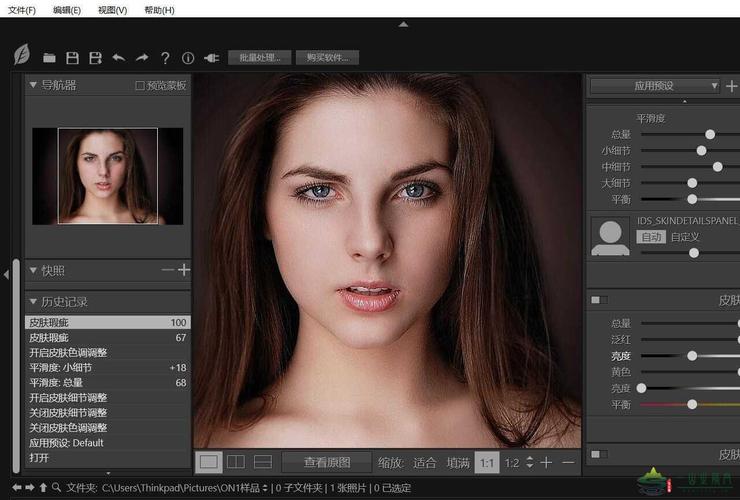Adjust the 大细节 smoothing slider
The width and height of the screenshot is (740, 500).
point(690,183)
